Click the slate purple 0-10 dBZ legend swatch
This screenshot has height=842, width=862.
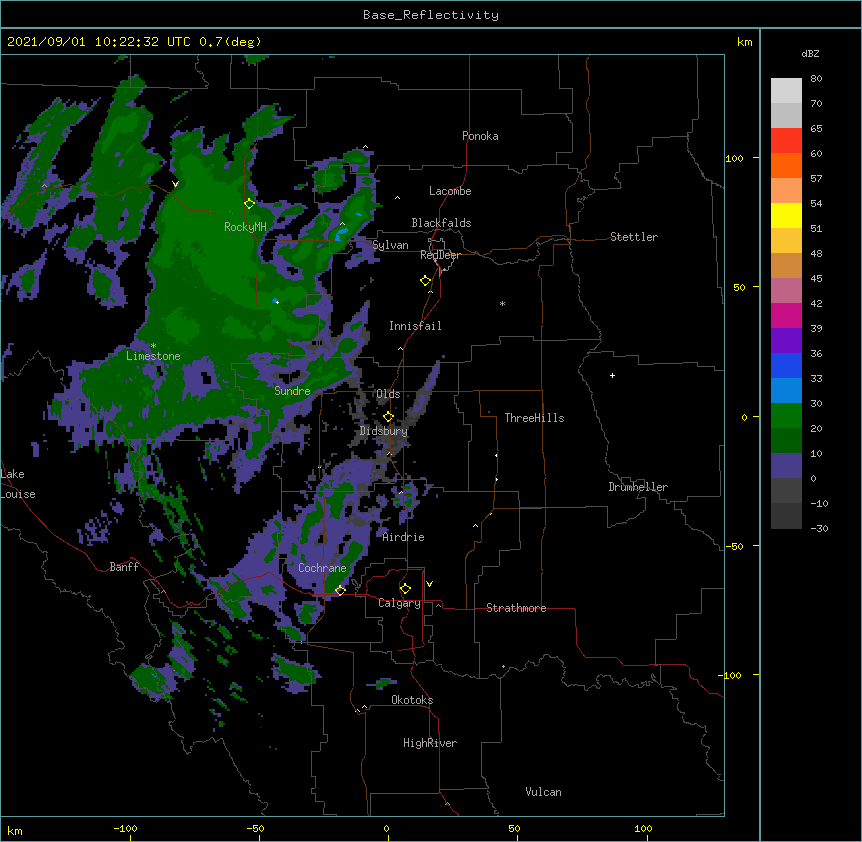pyautogui.click(x=786, y=466)
